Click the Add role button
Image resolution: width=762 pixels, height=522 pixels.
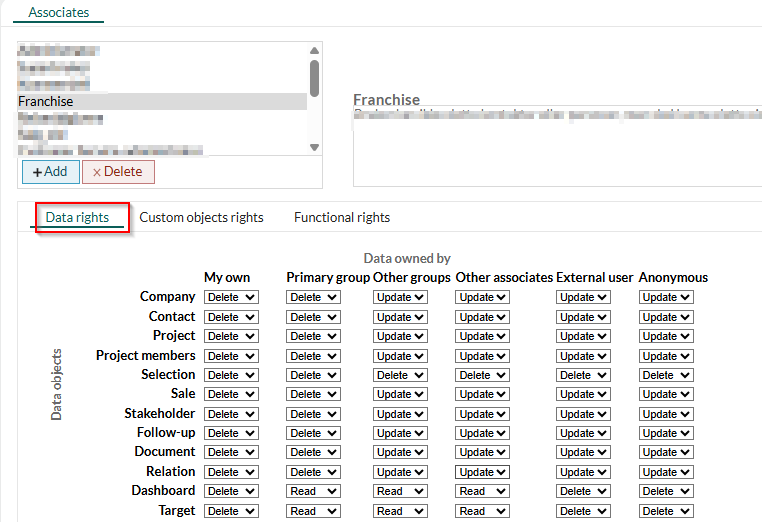[x=50, y=172]
